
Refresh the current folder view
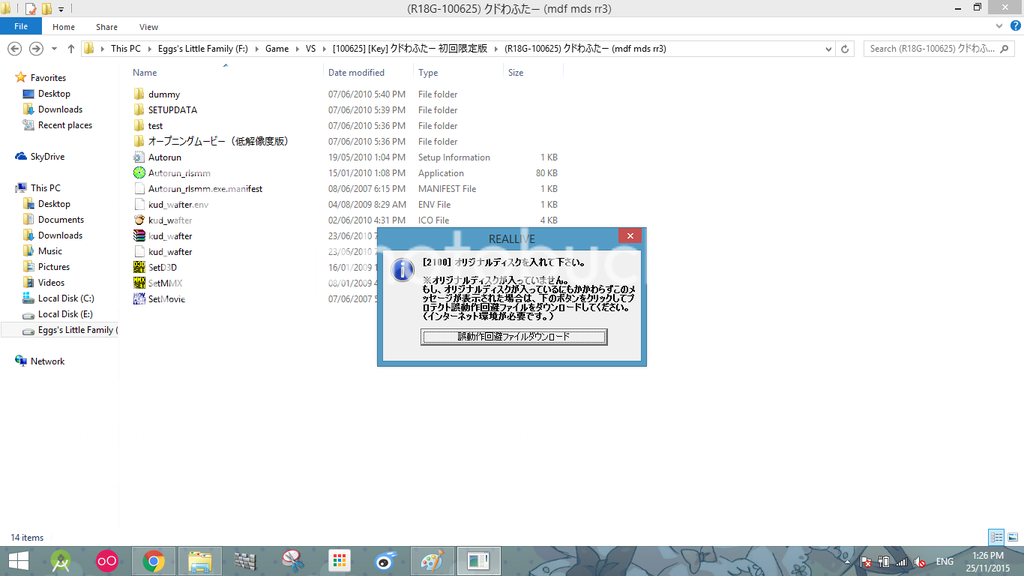846,48
